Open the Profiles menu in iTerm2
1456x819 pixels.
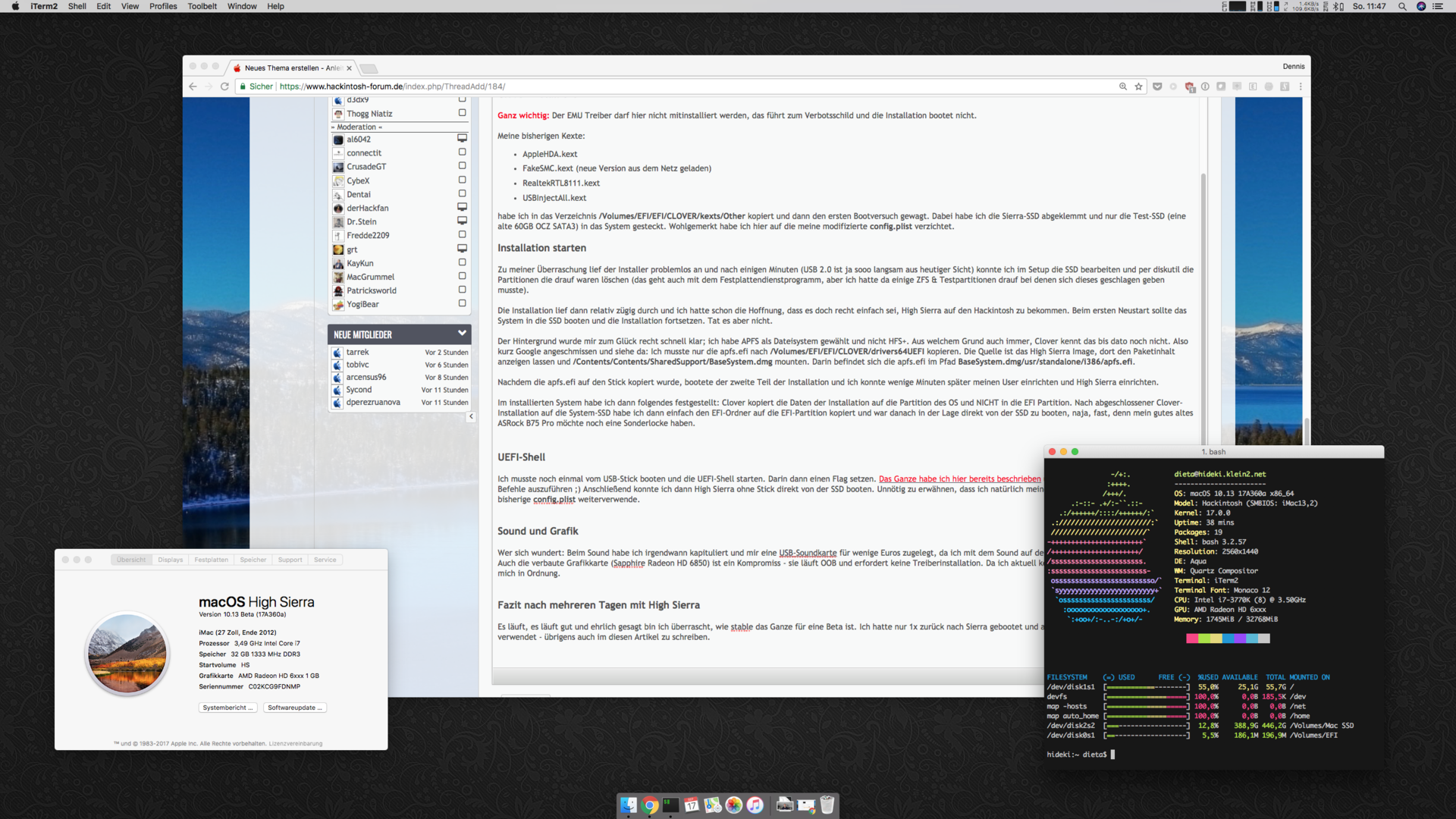point(162,6)
